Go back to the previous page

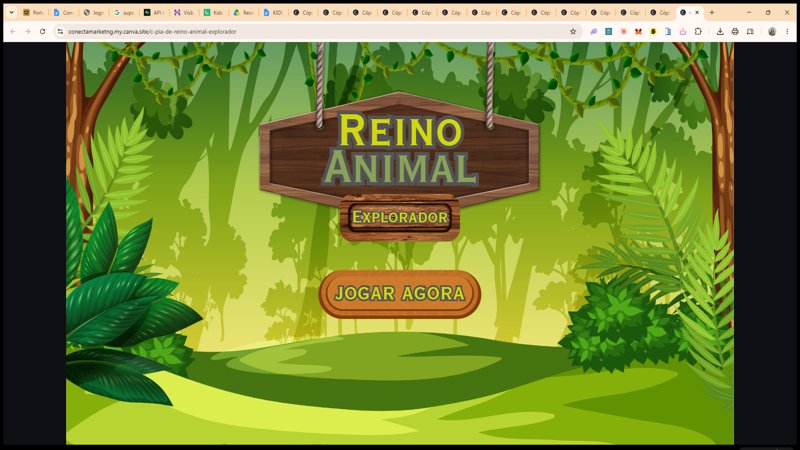pos(13,32)
